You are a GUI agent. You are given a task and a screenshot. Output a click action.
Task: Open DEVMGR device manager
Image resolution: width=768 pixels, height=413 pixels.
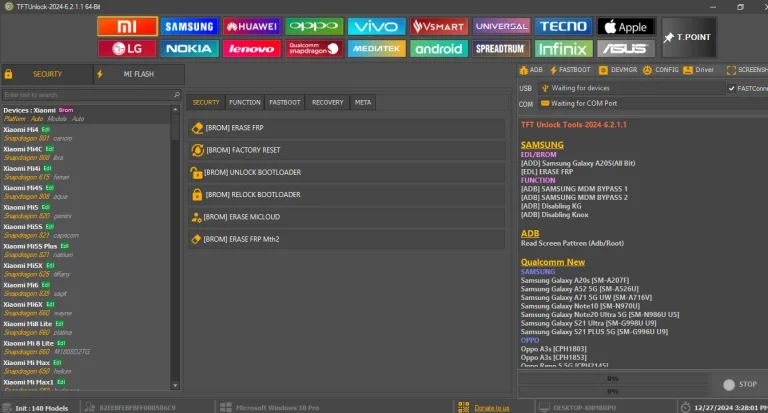(617, 70)
